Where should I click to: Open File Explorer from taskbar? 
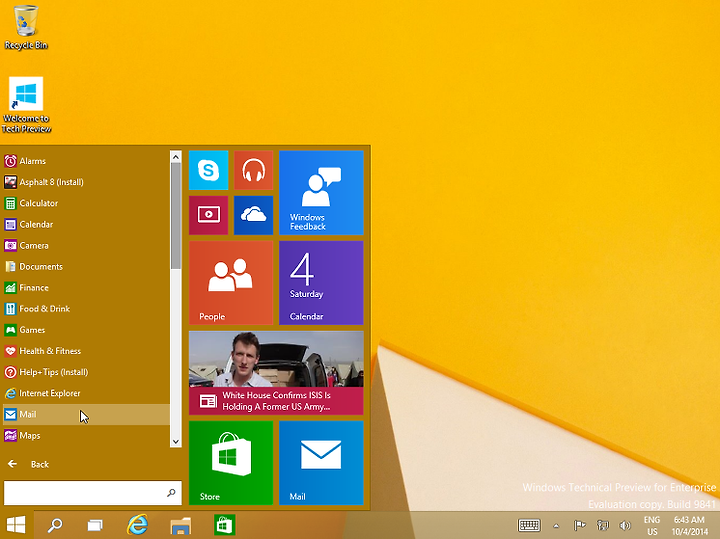click(x=180, y=525)
